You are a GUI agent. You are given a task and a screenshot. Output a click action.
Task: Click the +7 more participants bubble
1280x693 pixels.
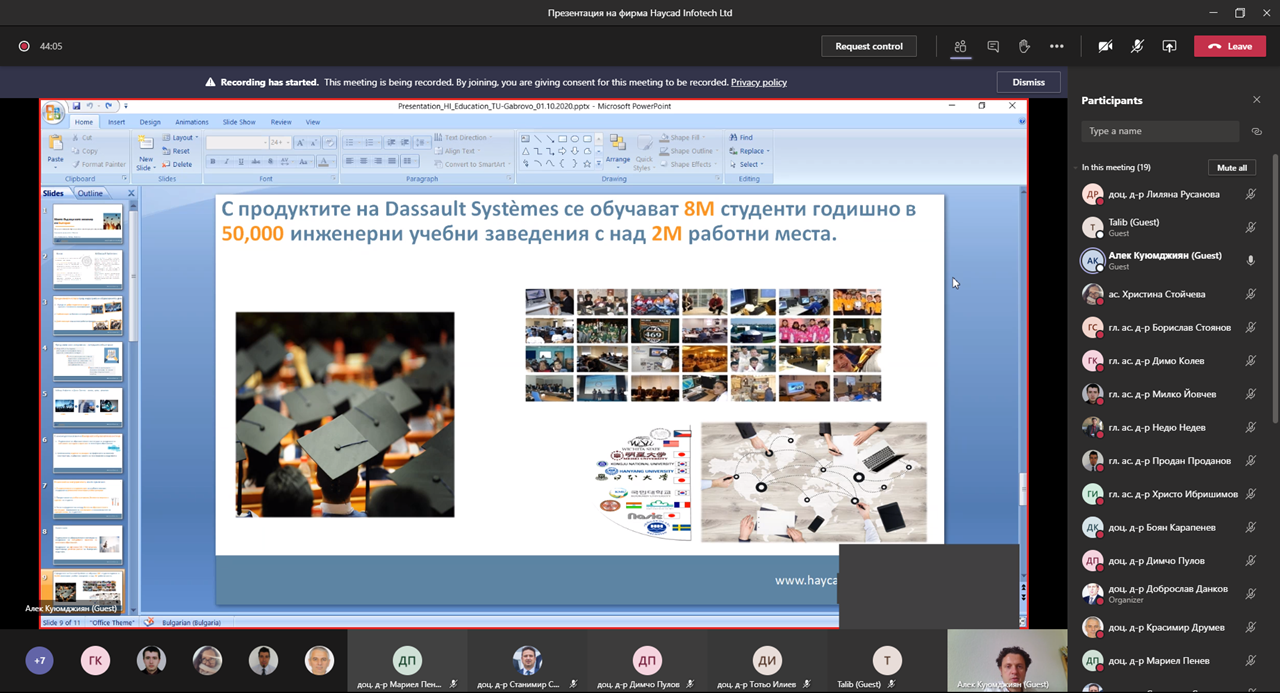pyautogui.click(x=39, y=660)
